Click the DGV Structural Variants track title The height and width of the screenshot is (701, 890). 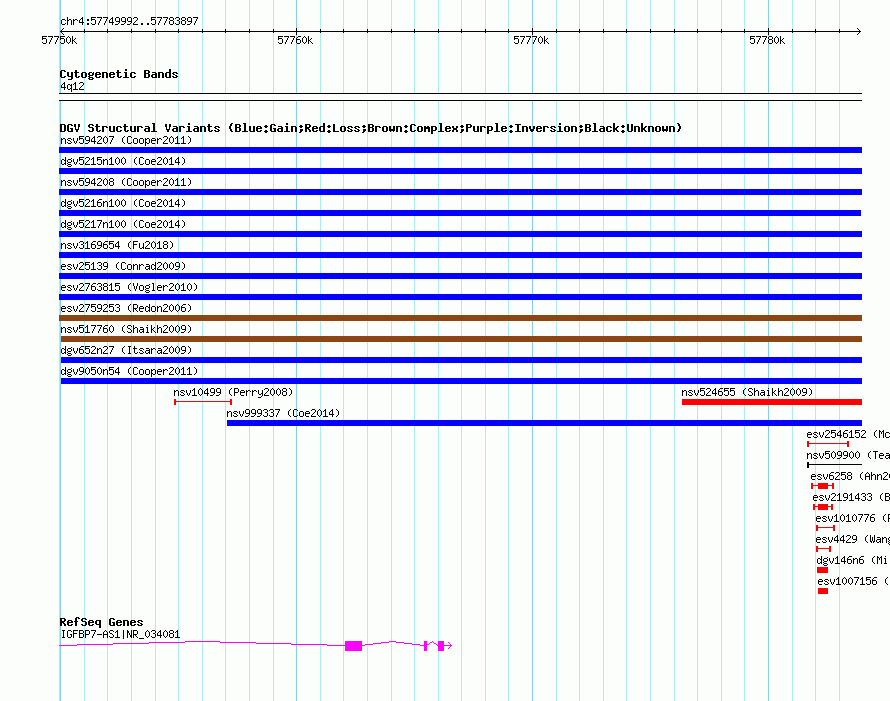371,128
